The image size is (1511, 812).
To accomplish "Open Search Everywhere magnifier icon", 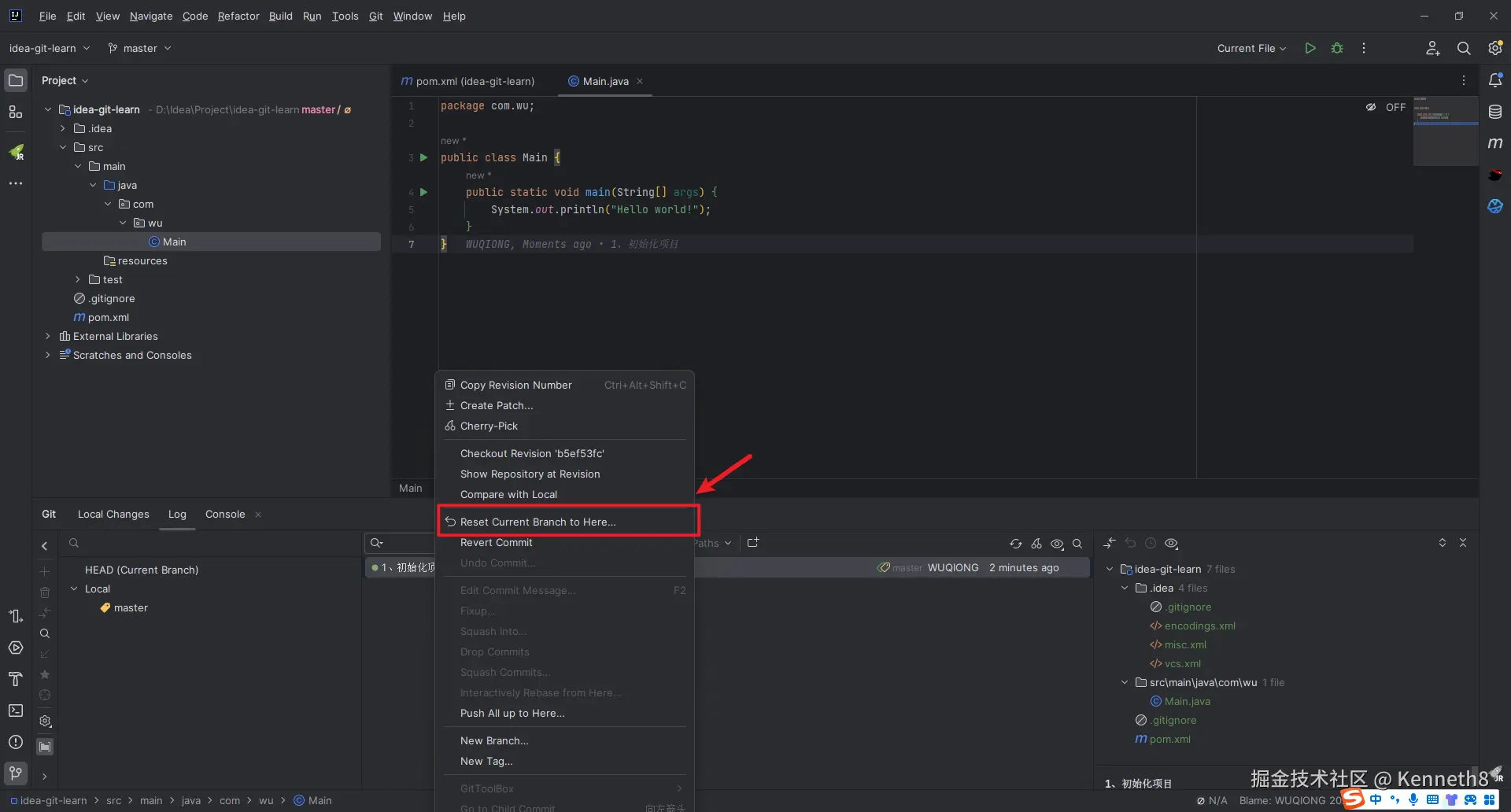I will point(1464,48).
